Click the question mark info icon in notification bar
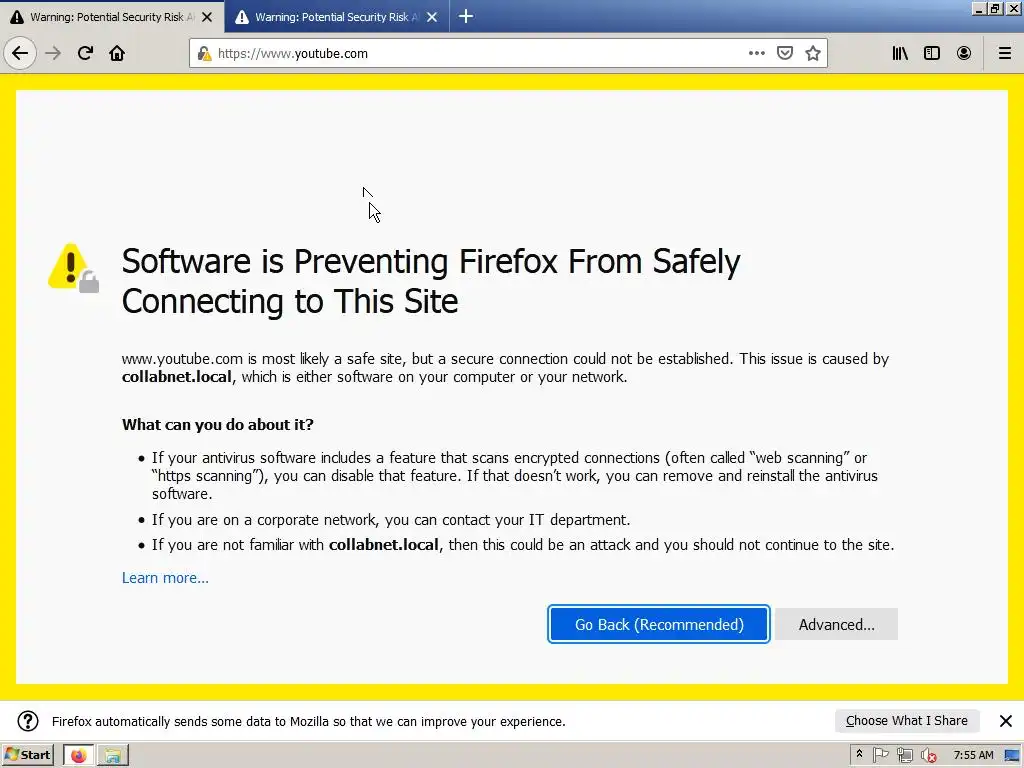The height and width of the screenshot is (768, 1024). [x=28, y=721]
